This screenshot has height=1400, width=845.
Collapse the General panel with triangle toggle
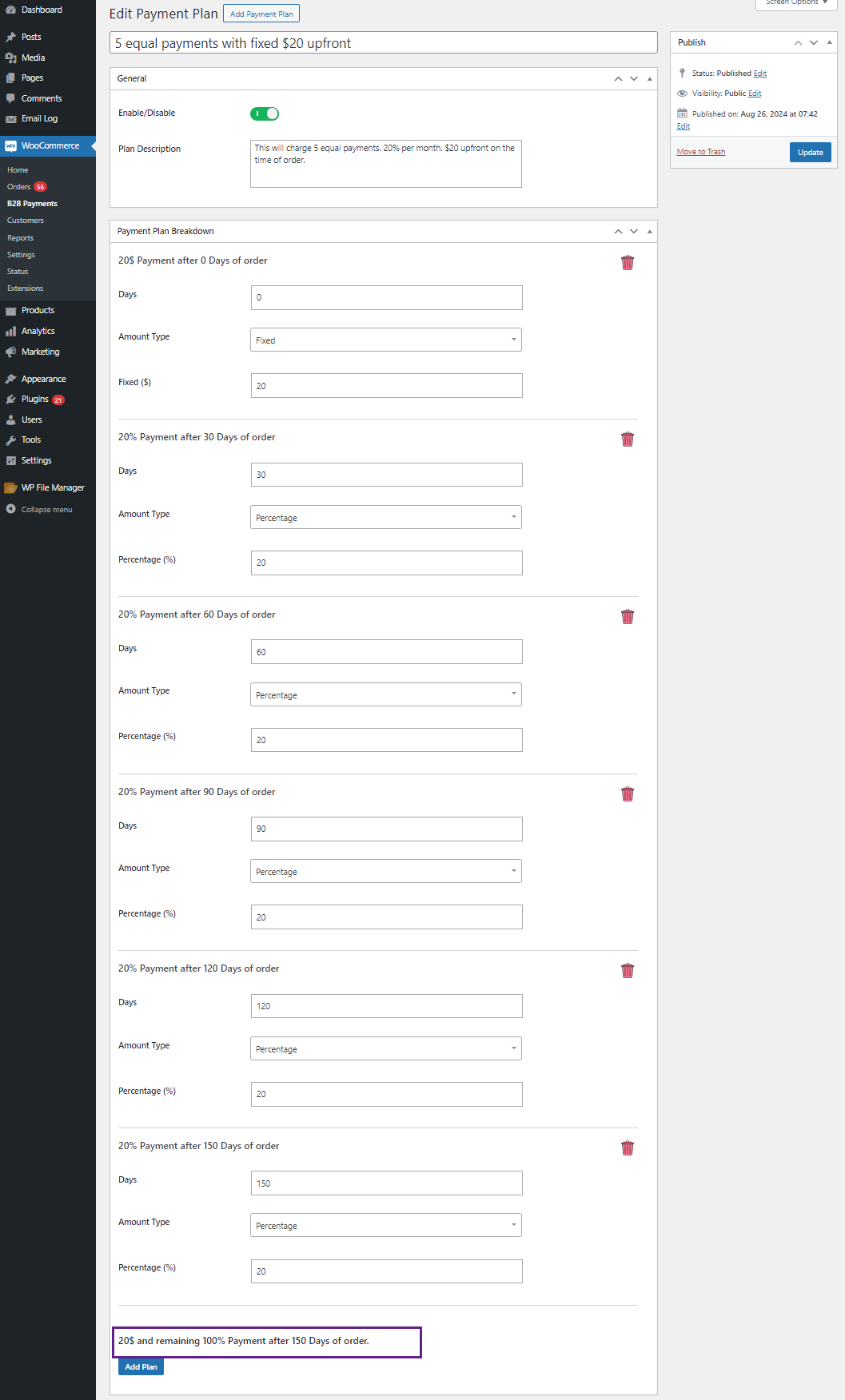click(x=649, y=79)
